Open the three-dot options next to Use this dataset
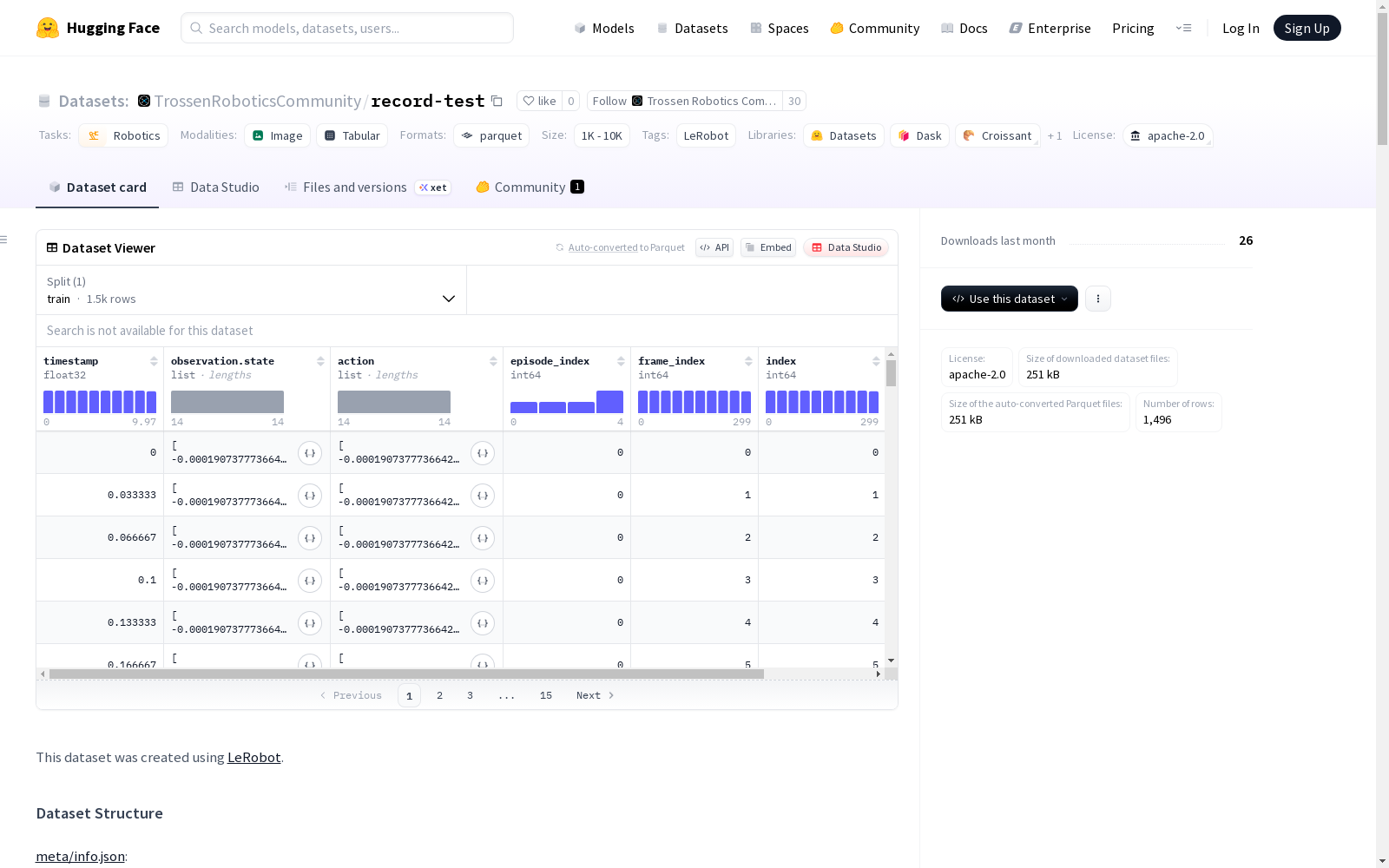The width and height of the screenshot is (1389, 868). point(1098,299)
